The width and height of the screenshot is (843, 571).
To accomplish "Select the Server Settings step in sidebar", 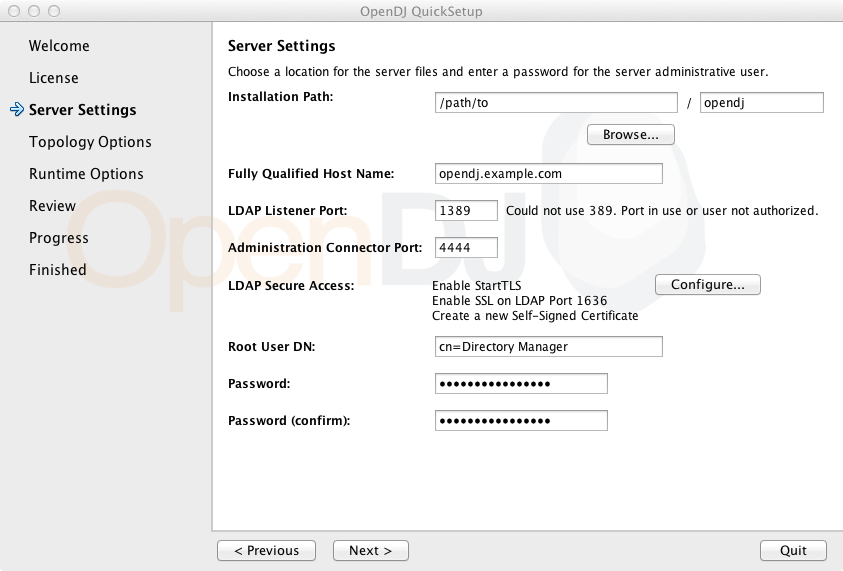I will [x=83, y=110].
